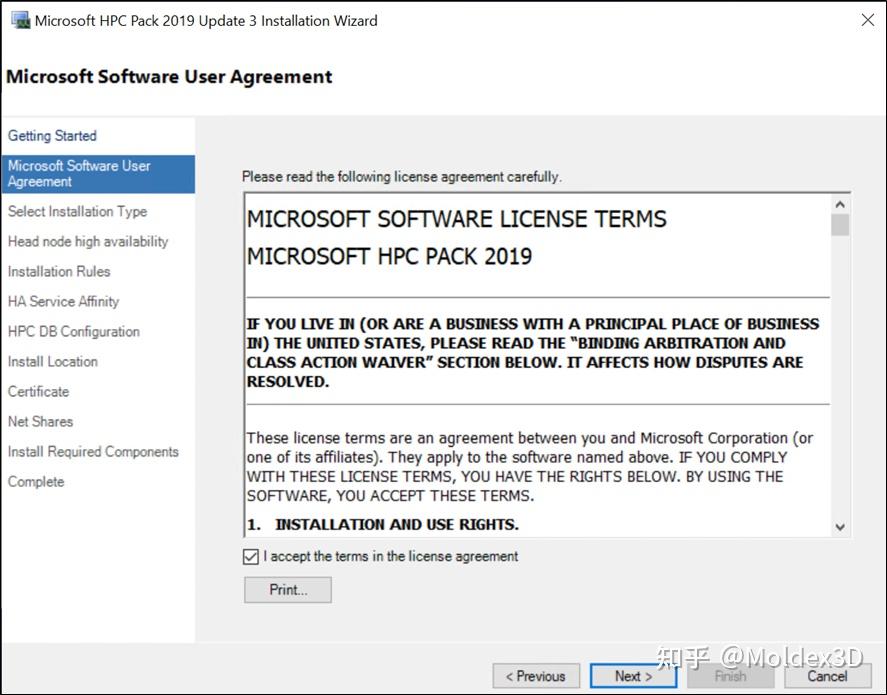This screenshot has width=887, height=695.
Task: Open the Net Shares step
Action: coord(40,421)
